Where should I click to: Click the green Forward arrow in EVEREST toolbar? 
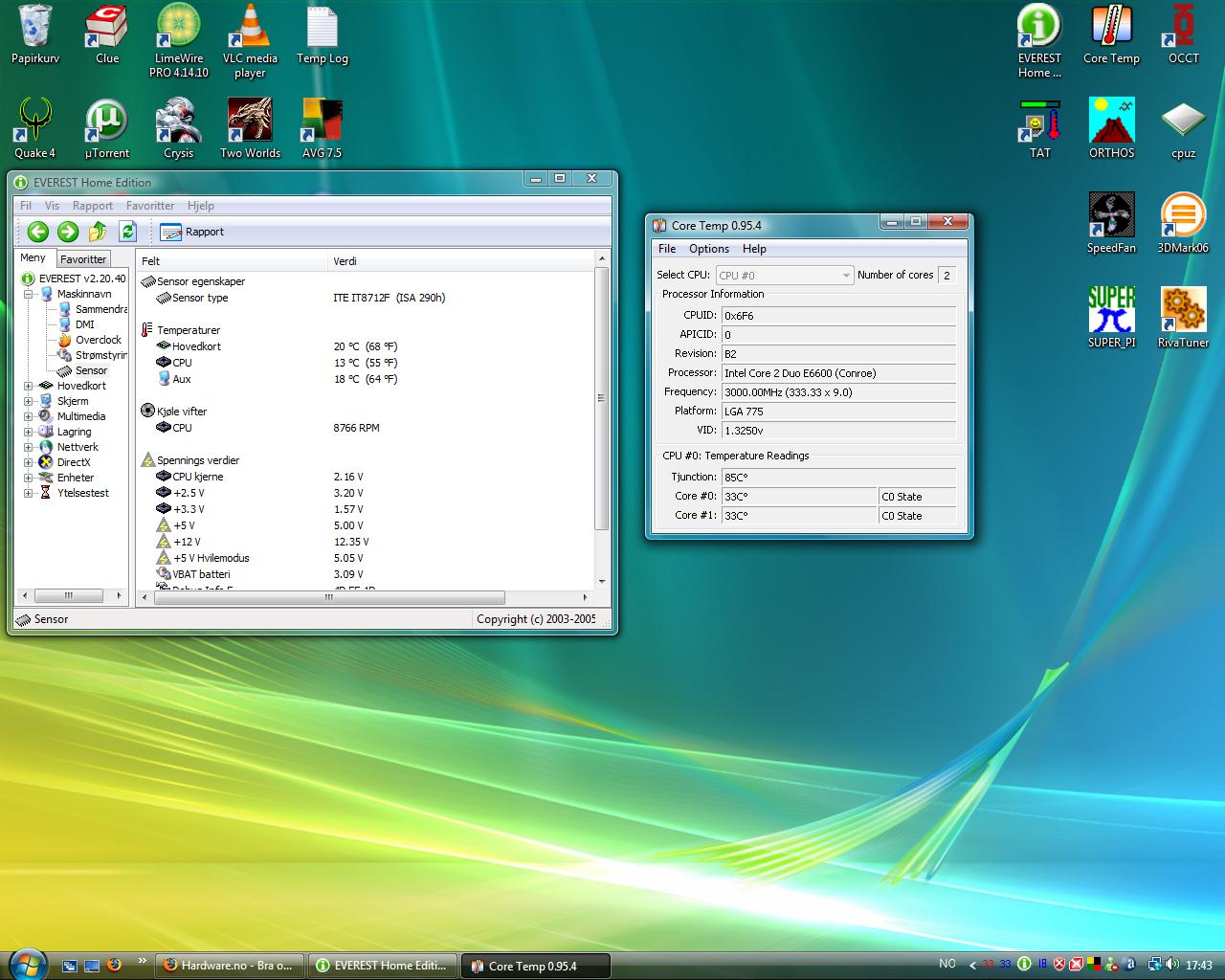pos(68,232)
